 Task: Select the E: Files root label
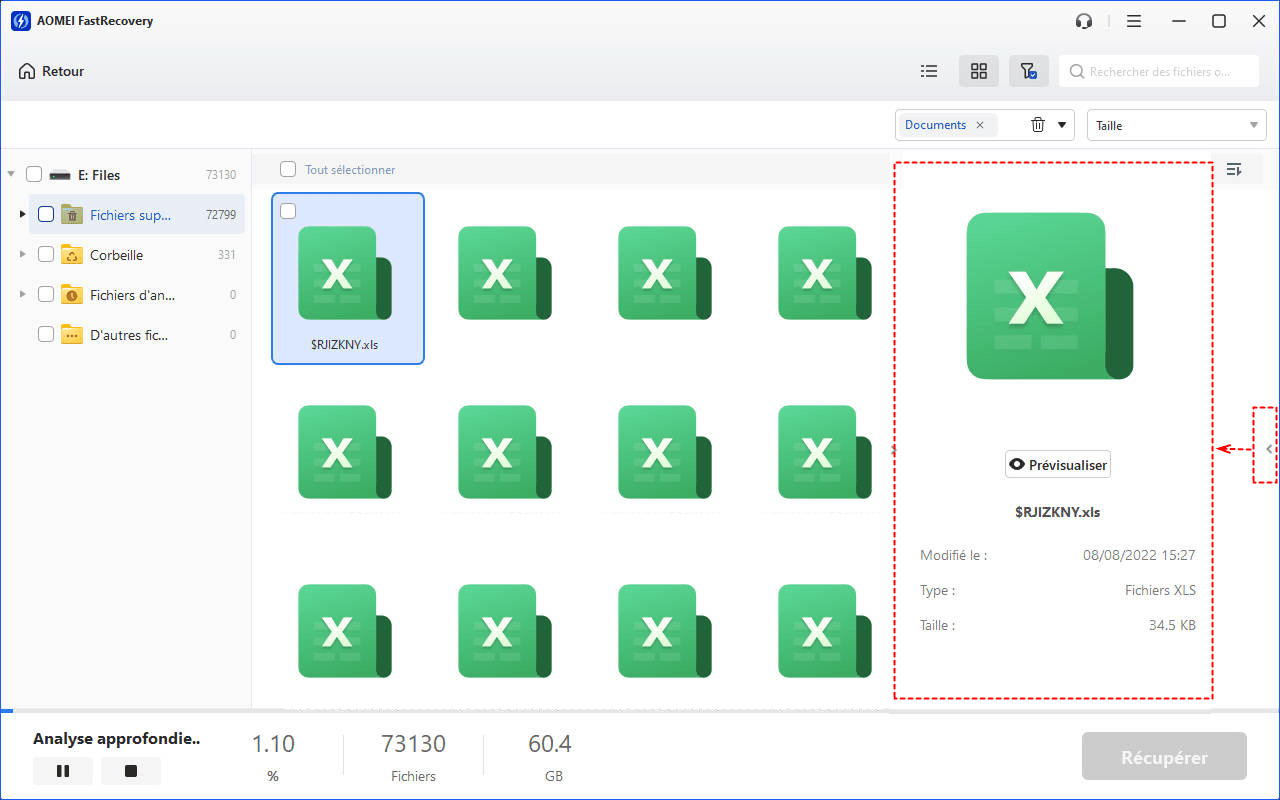pos(99,175)
